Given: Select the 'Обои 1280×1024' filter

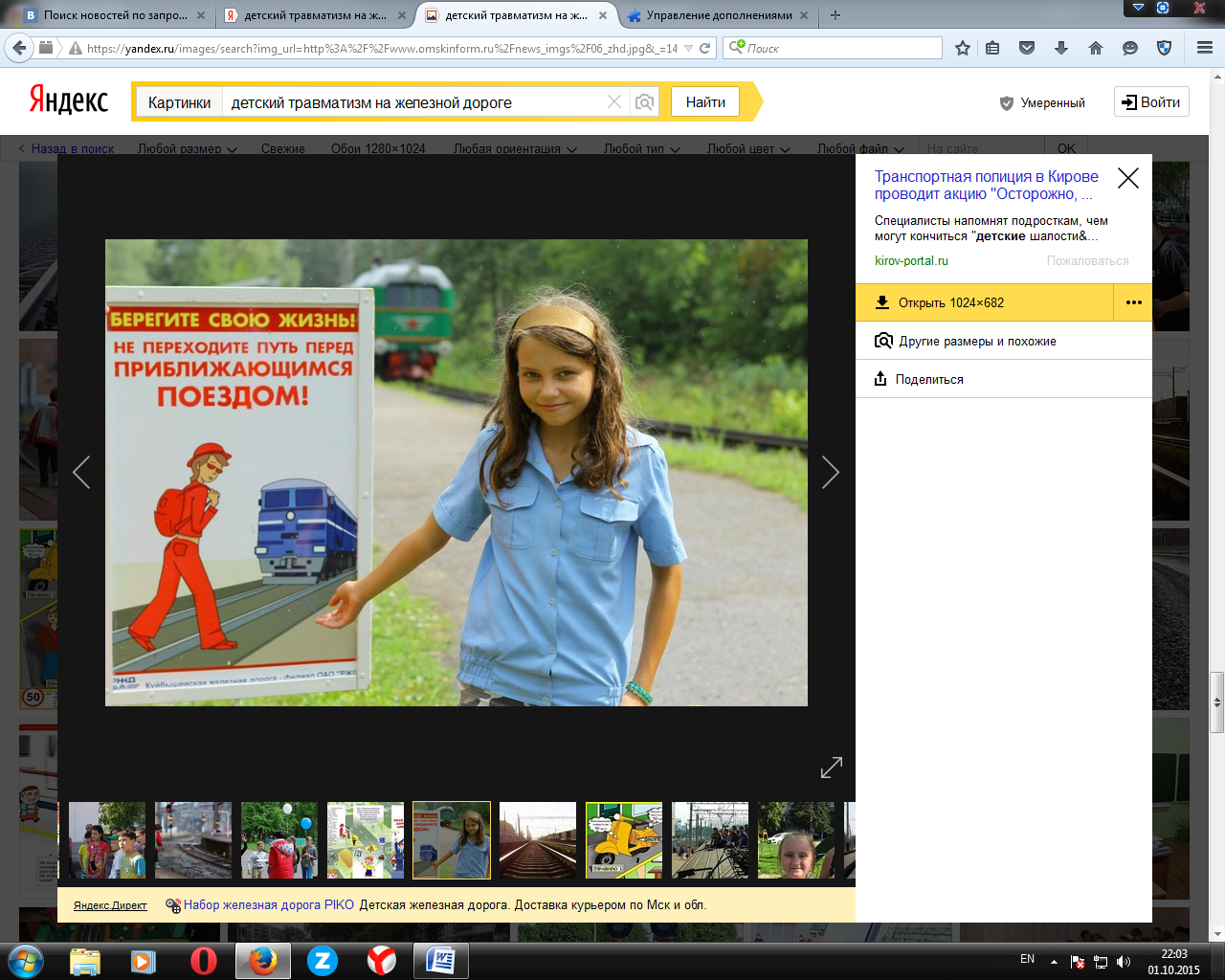Looking at the screenshot, I should (x=378, y=148).
